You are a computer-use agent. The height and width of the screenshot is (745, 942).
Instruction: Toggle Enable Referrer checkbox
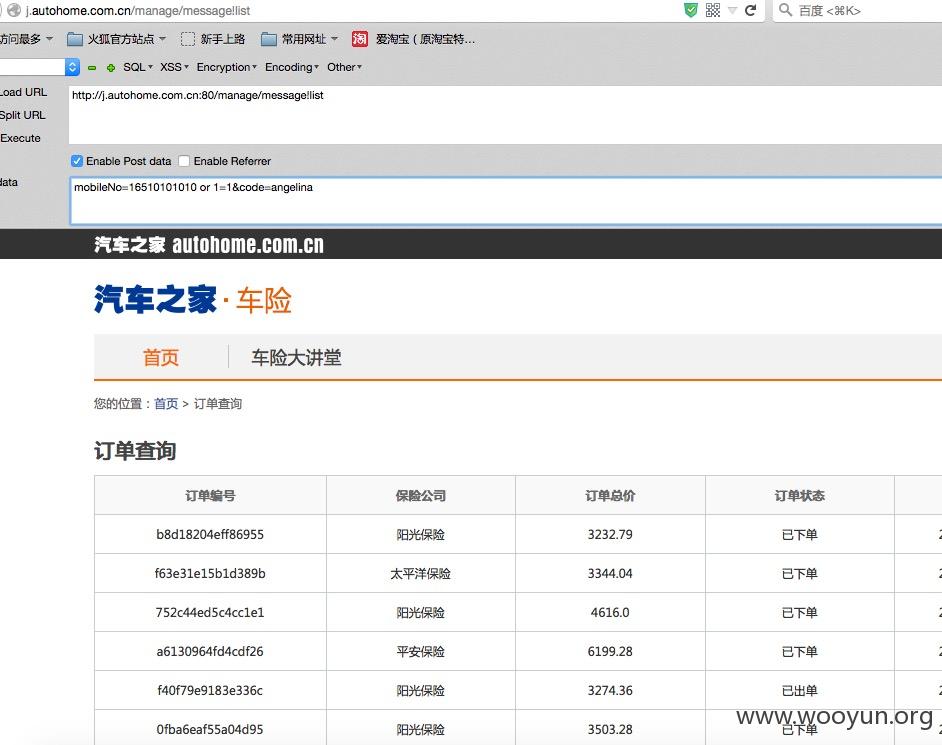[184, 161]
